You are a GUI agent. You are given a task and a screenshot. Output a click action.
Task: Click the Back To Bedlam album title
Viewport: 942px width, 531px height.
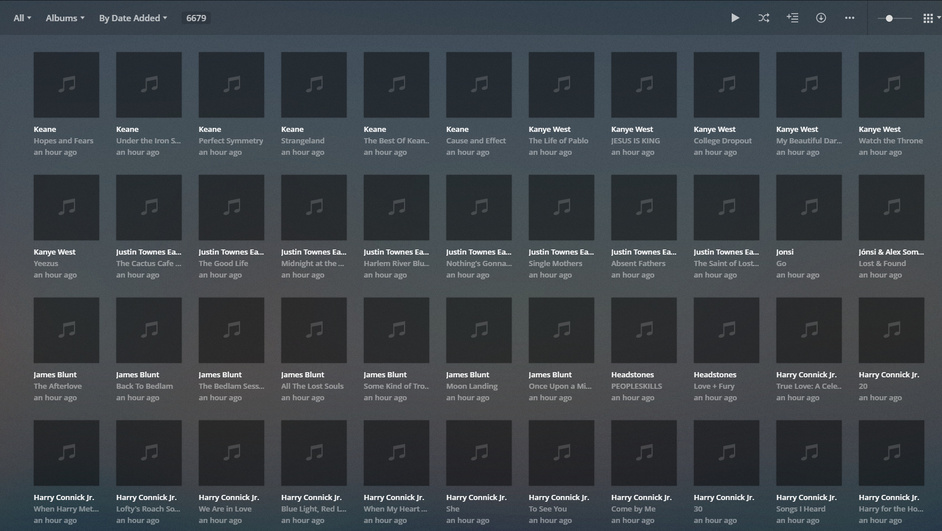click(x=144, y=386)
